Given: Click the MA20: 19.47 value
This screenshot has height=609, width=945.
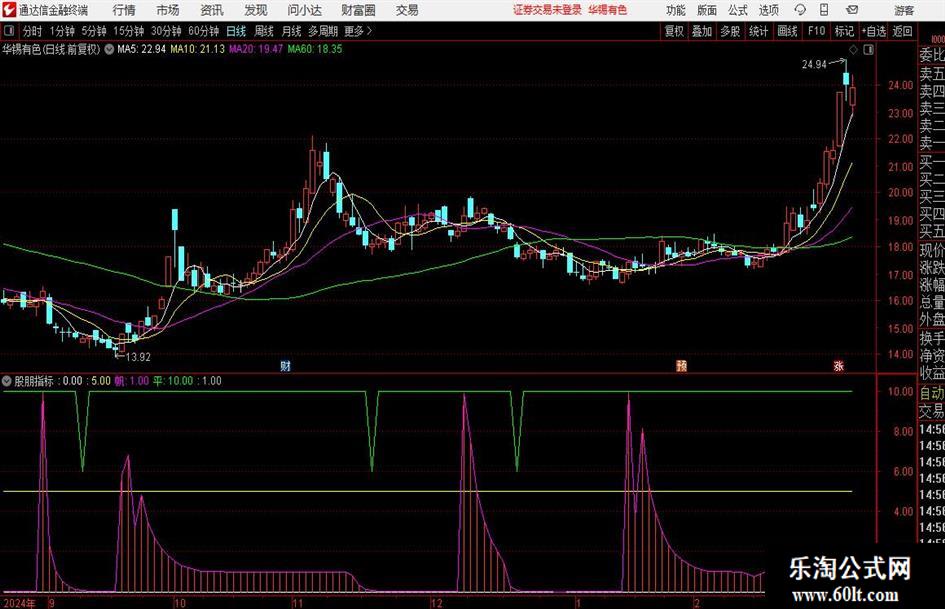Looking at the screenshot, I should pos(256,49).
